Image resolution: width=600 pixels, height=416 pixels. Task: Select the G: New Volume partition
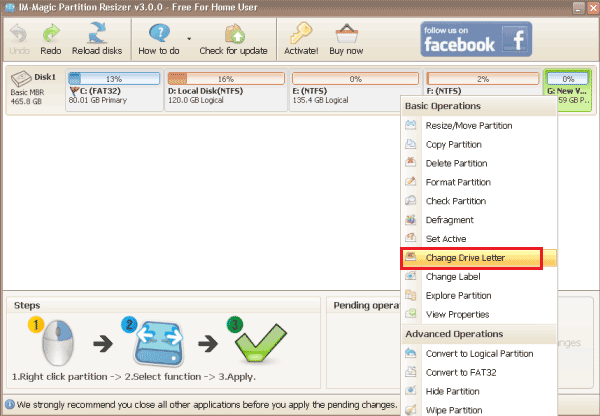(x=567, y=90)
